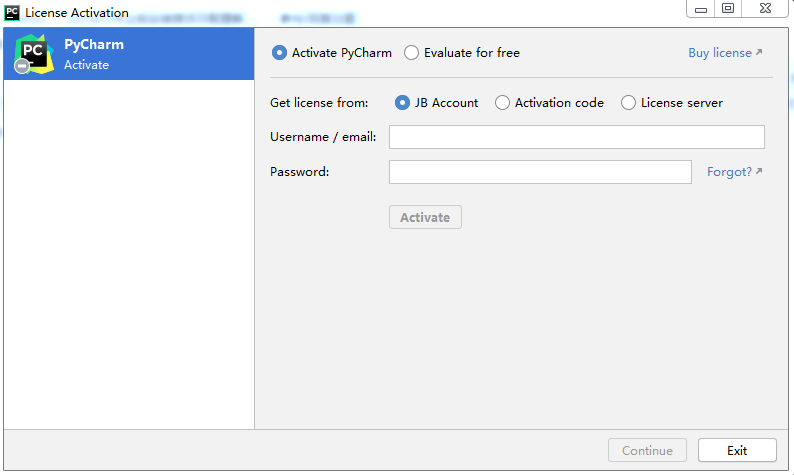Click the Continue button
The image size is (794, 475).
[x=647, y=450]
